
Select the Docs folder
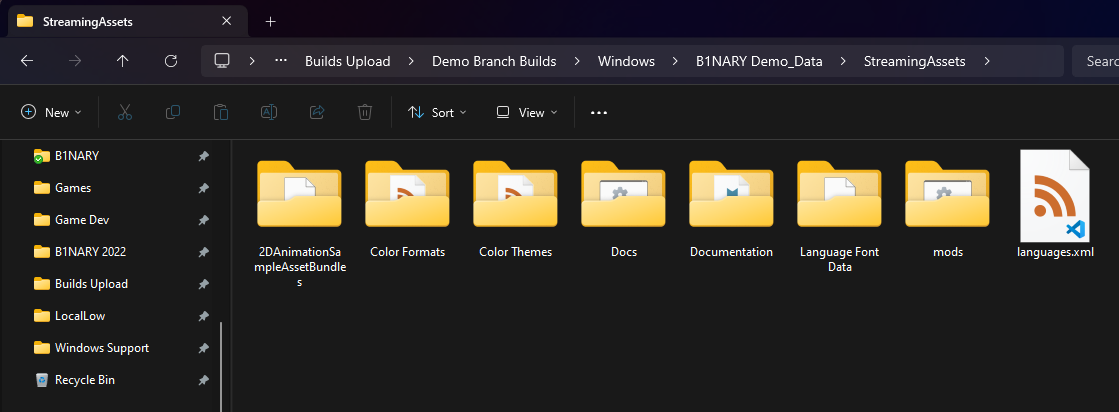coord(624,208)
